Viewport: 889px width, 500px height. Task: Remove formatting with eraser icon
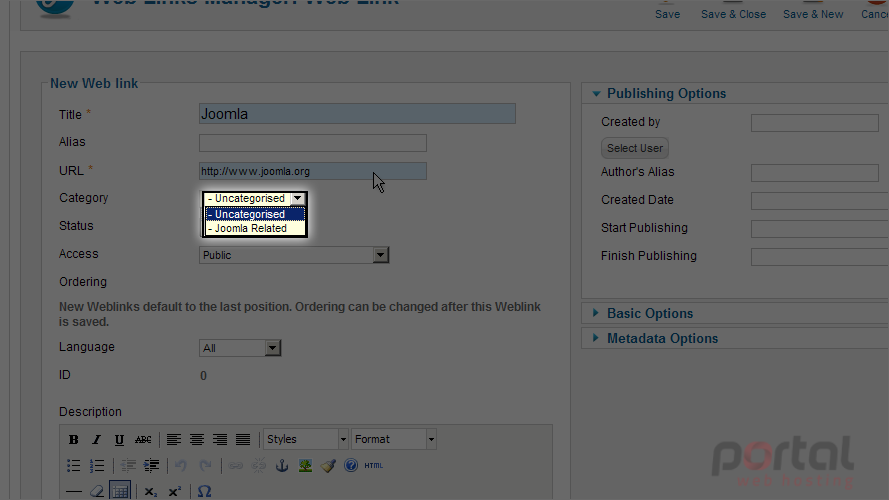(96, 491)
